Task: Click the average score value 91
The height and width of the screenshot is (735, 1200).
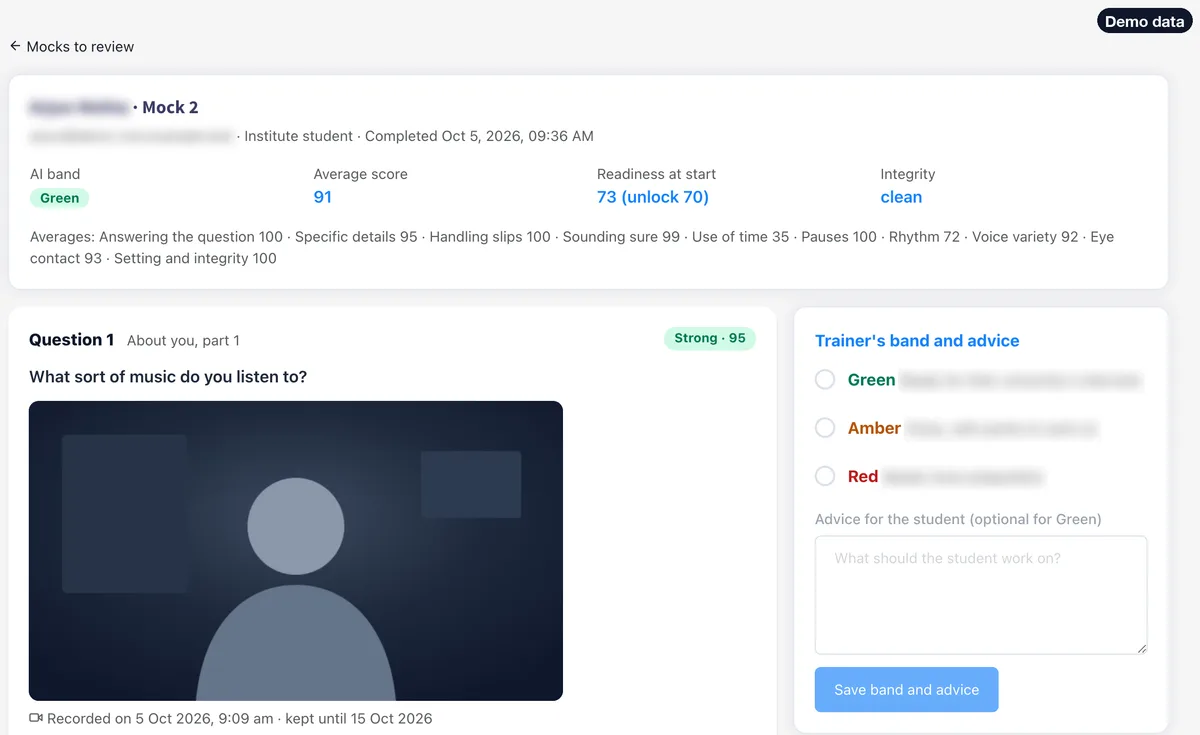Action: point(322,197)
